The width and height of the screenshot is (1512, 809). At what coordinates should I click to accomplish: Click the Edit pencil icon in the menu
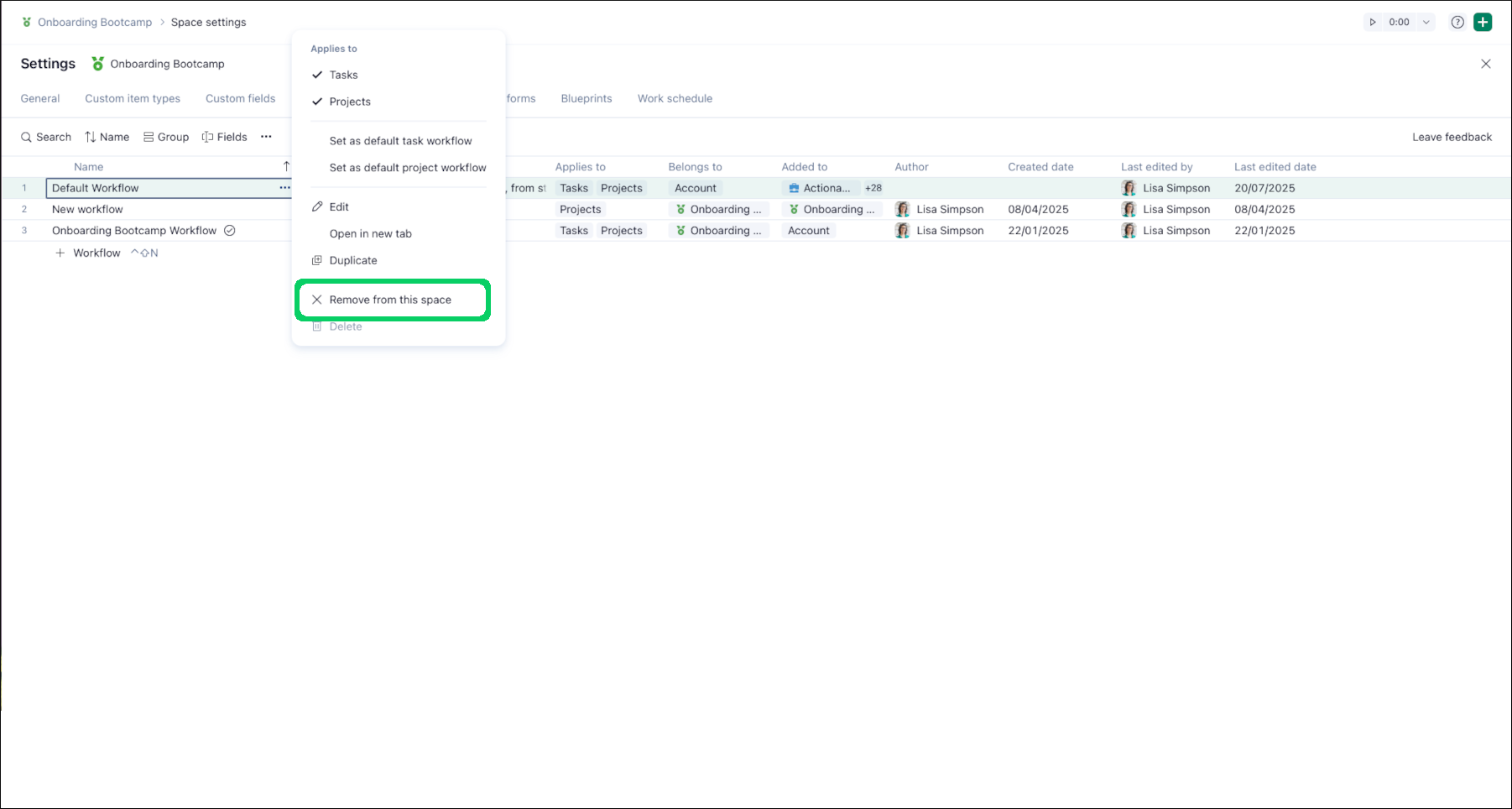pos(318,206)
